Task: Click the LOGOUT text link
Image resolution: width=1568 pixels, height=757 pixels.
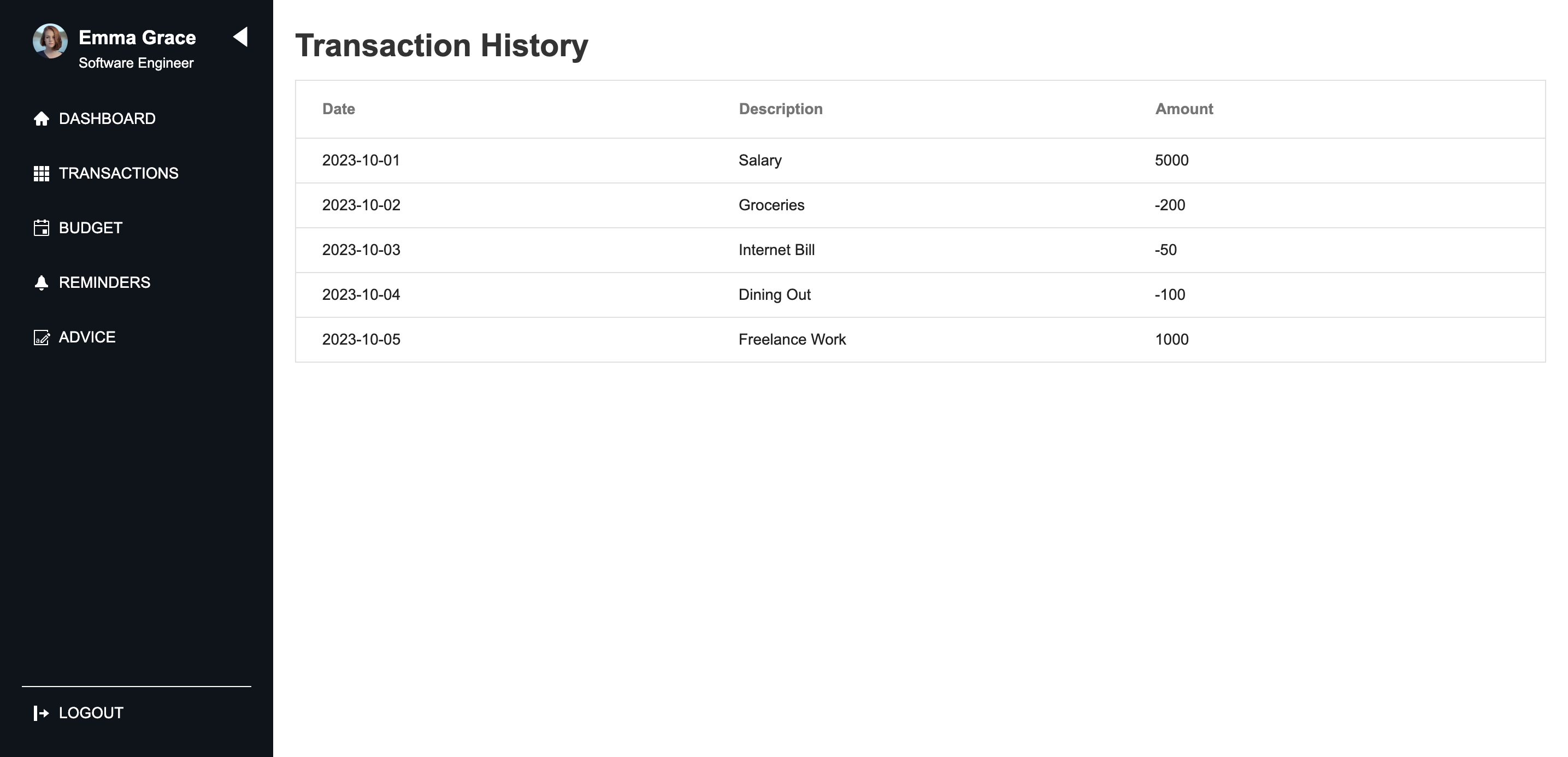Action: (91, 713)
